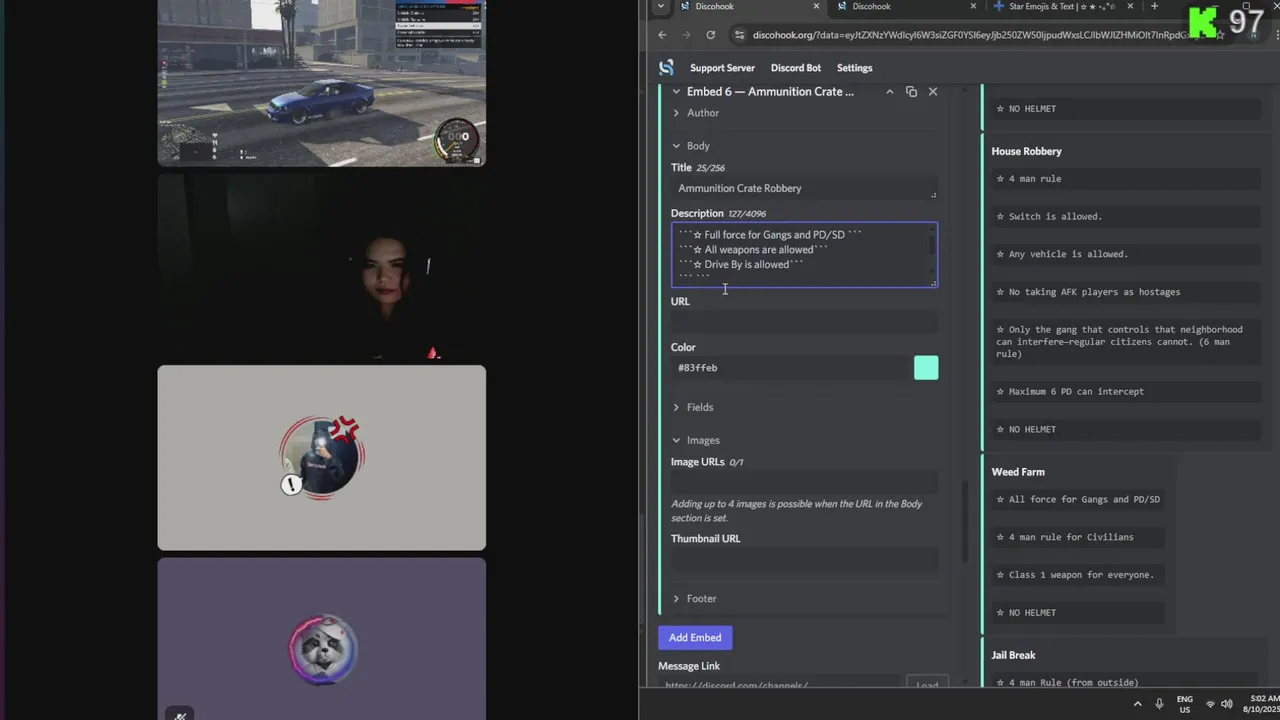The image size is (1280, 720).
Task: Click 'Class 1 weapon for everyone.' line
Action: coord(1075,575)
